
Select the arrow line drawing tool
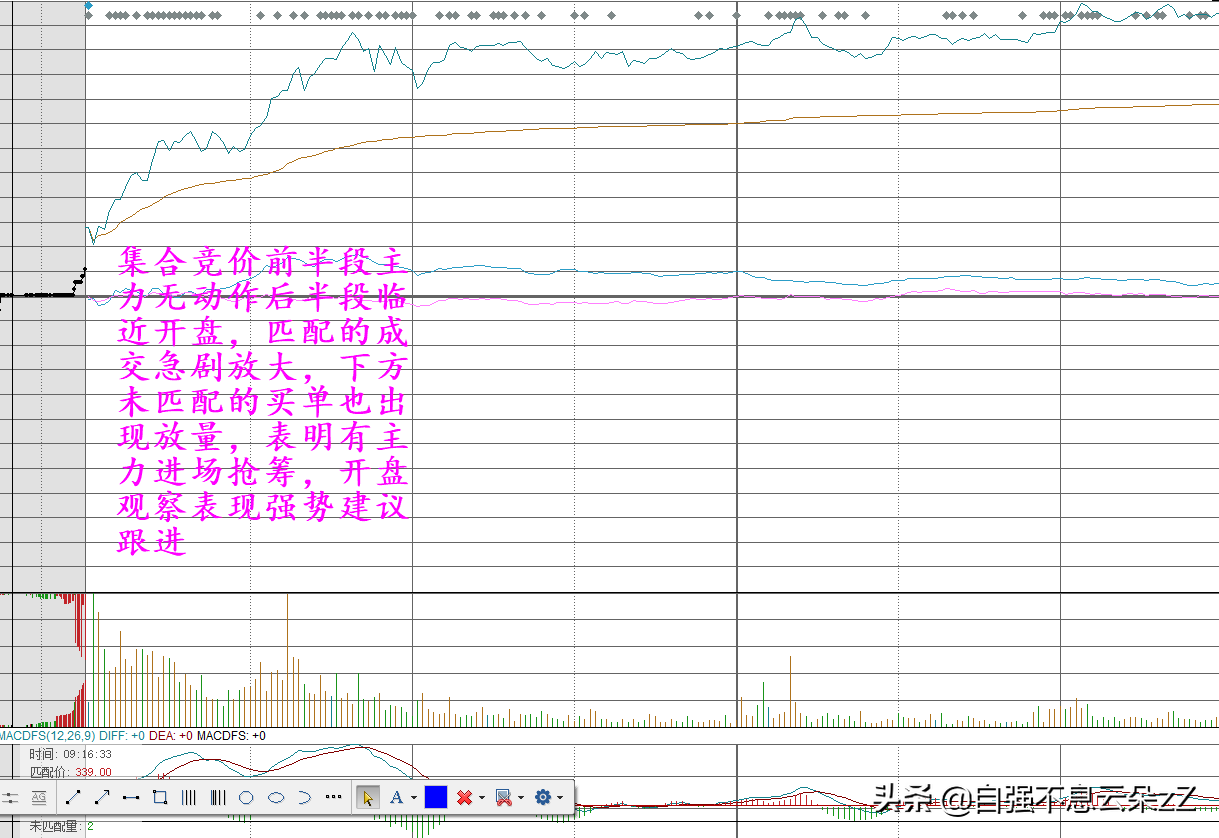[102, 797]
